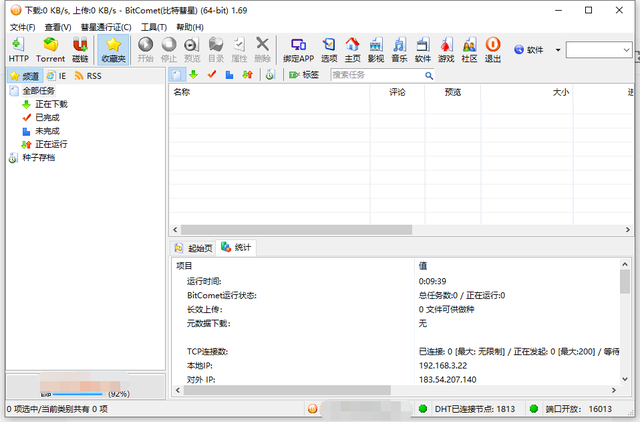This screenshot has height=422, width=640.
Task: Switch to the 起始页 tab
Action: point(193,248)
